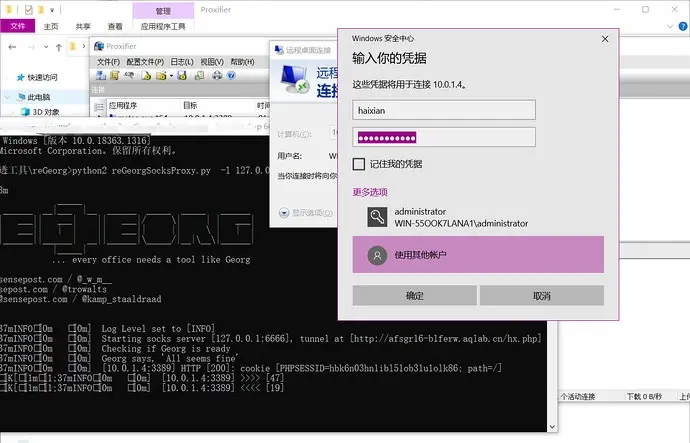
Task: Expand the address bar path chevron
Action: (84, 46)
